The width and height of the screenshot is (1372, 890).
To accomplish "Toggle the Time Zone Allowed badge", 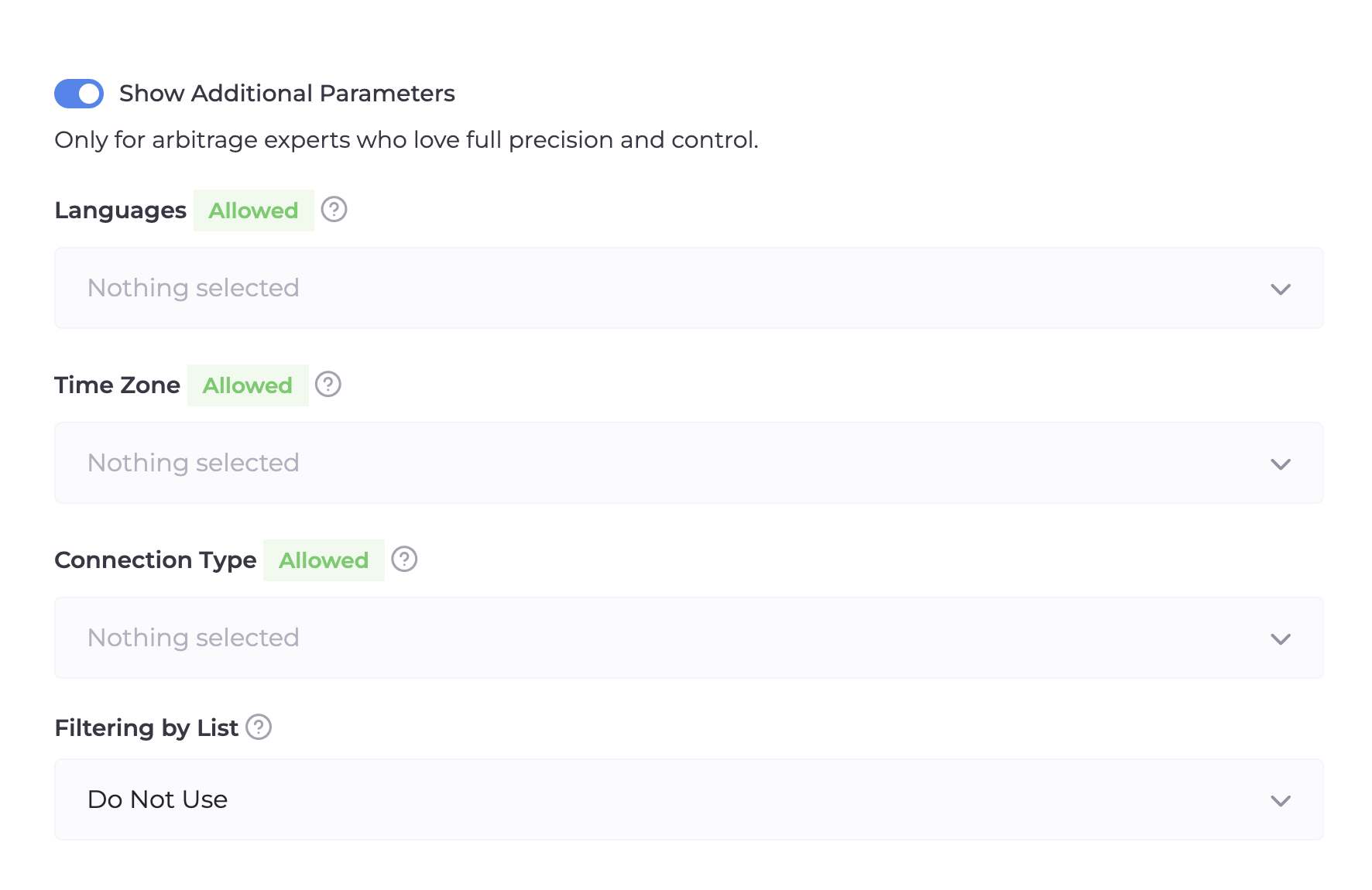I will (248, 385).
